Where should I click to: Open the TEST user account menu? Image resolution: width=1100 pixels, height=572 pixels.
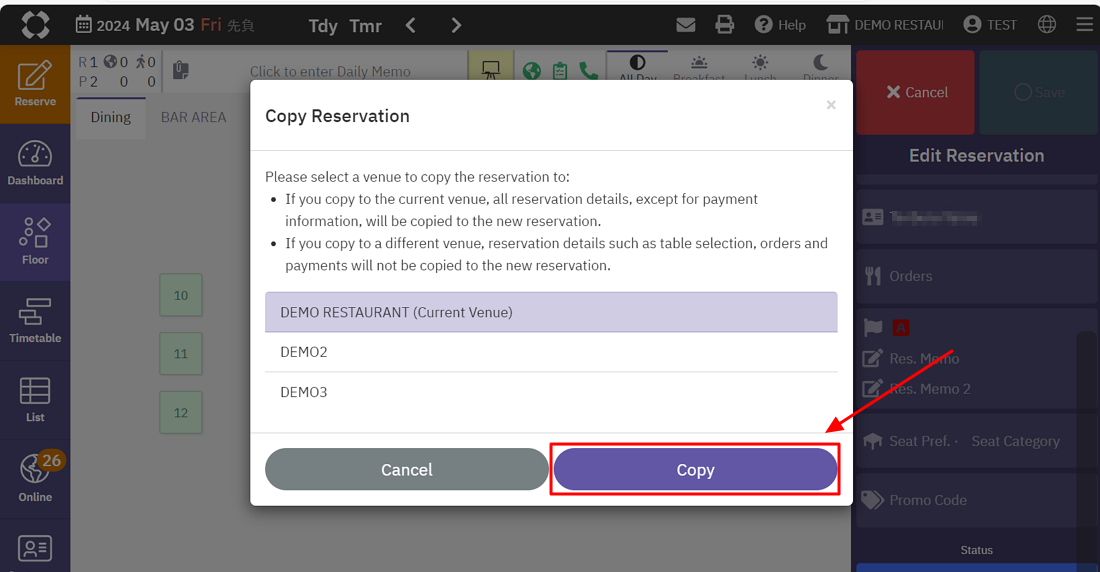[x=989, y=25]
